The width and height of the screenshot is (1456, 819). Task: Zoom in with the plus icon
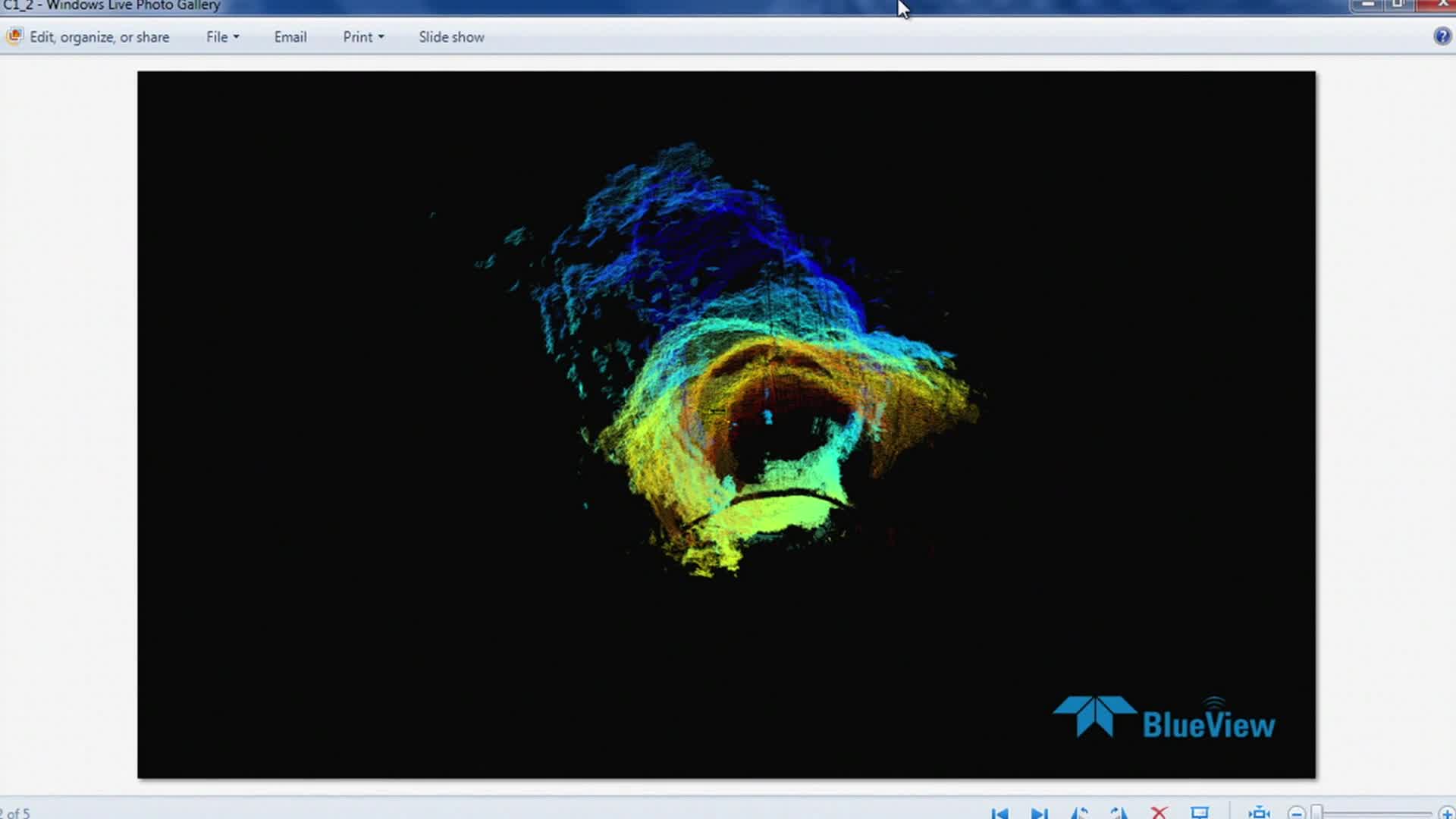1446,814
